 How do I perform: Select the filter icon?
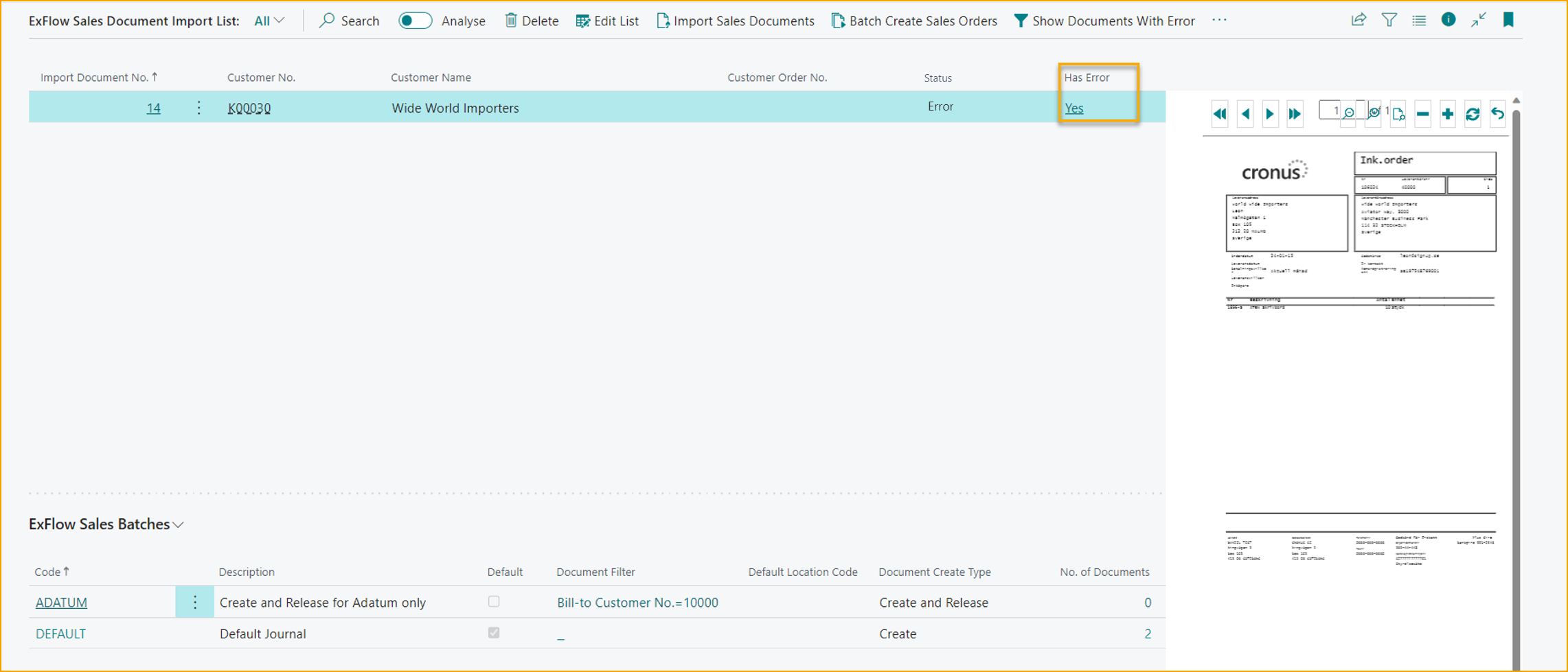point(1389,20)
